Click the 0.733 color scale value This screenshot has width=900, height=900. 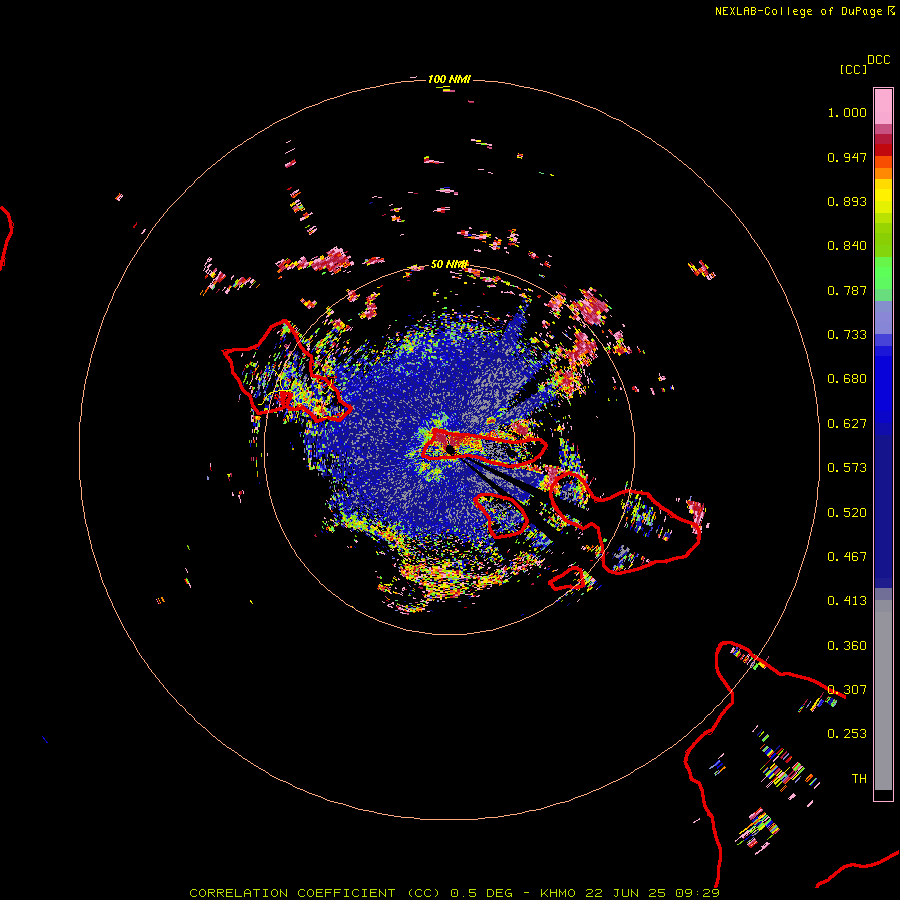tap(847, 335)
